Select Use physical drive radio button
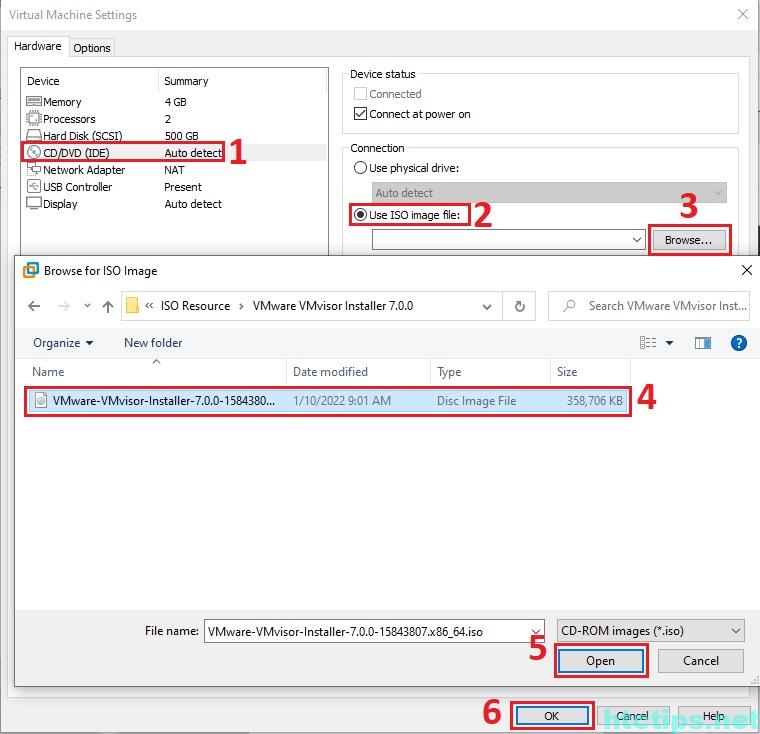This screenshot has height=734, width=760. click(x=360, y=168)
